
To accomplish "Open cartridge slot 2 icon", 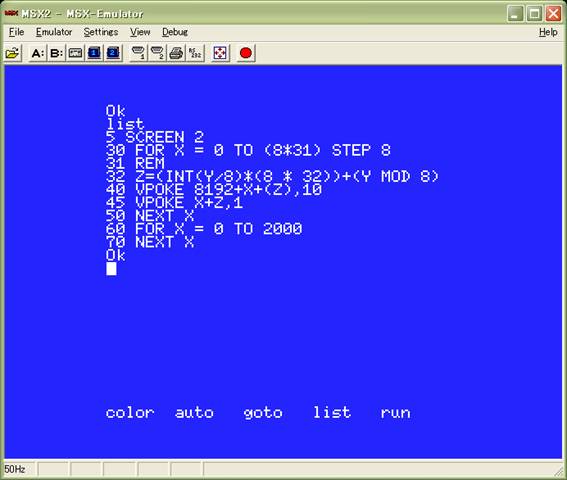I will pos(113,53).
